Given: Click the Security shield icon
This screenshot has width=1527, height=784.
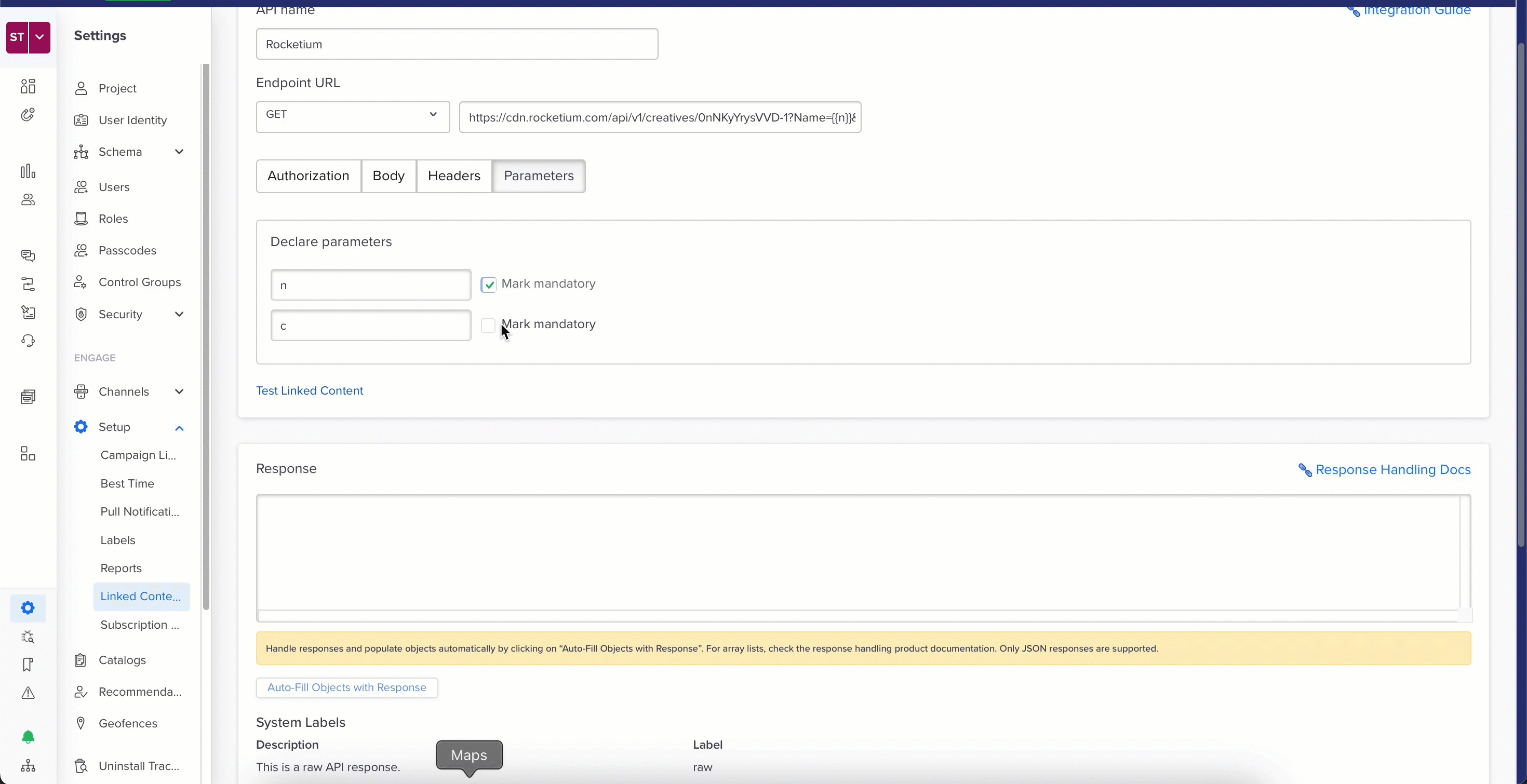Looking at the screenshot, I should coord(81,314).
